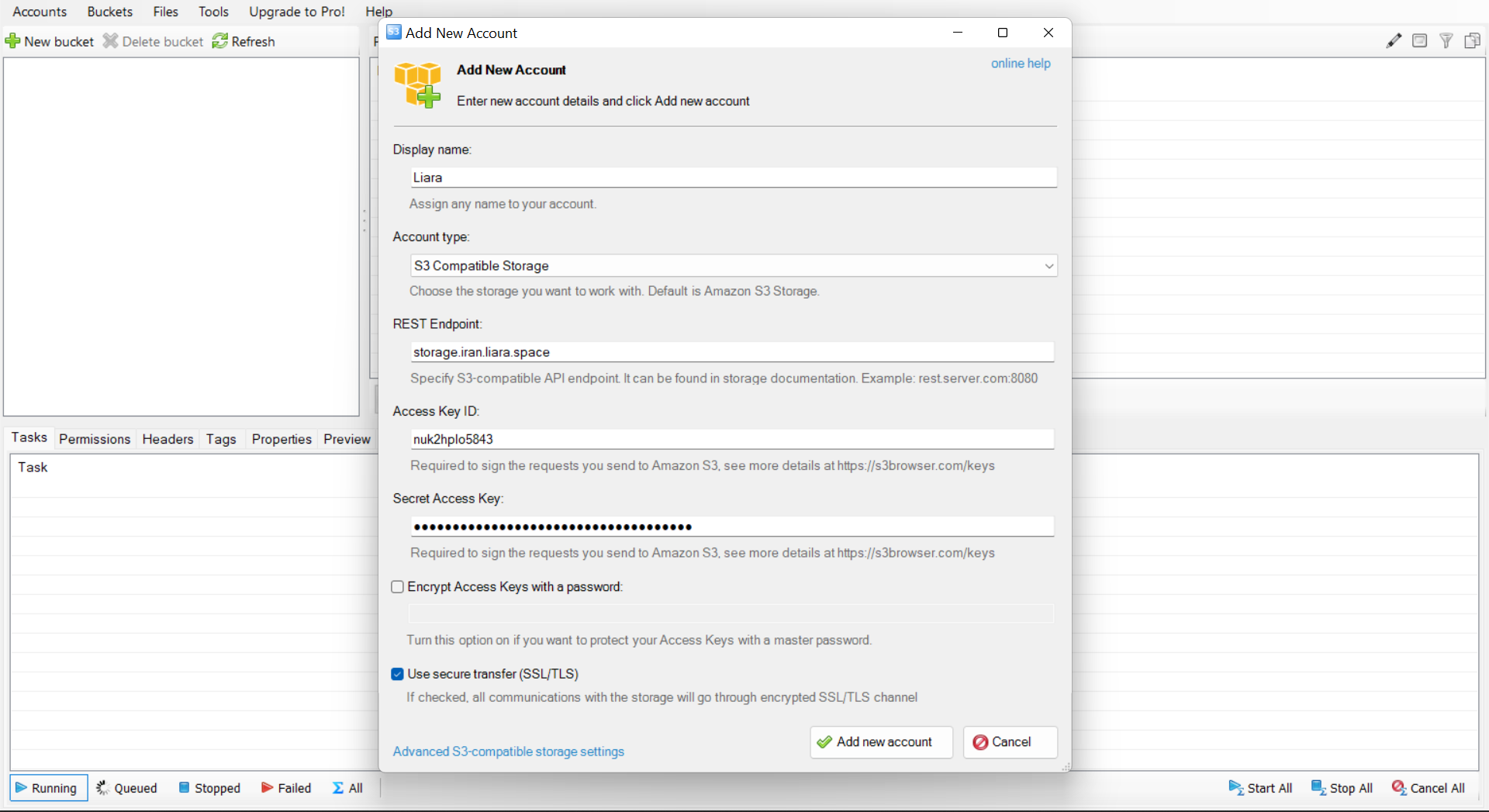Switch to the Properties tab

(282, 439)
